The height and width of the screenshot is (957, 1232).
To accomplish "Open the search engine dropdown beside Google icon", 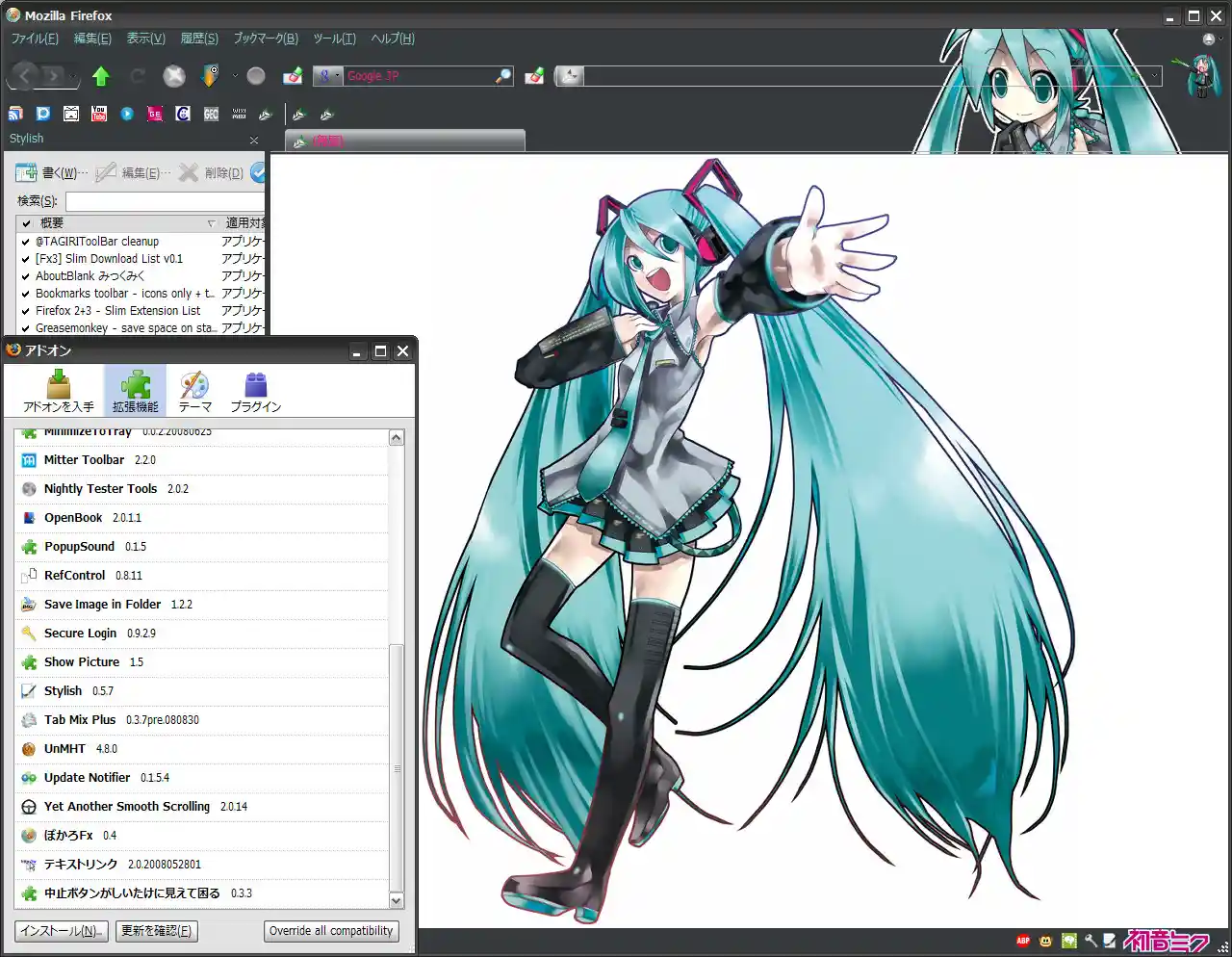I will coord(337,76).
